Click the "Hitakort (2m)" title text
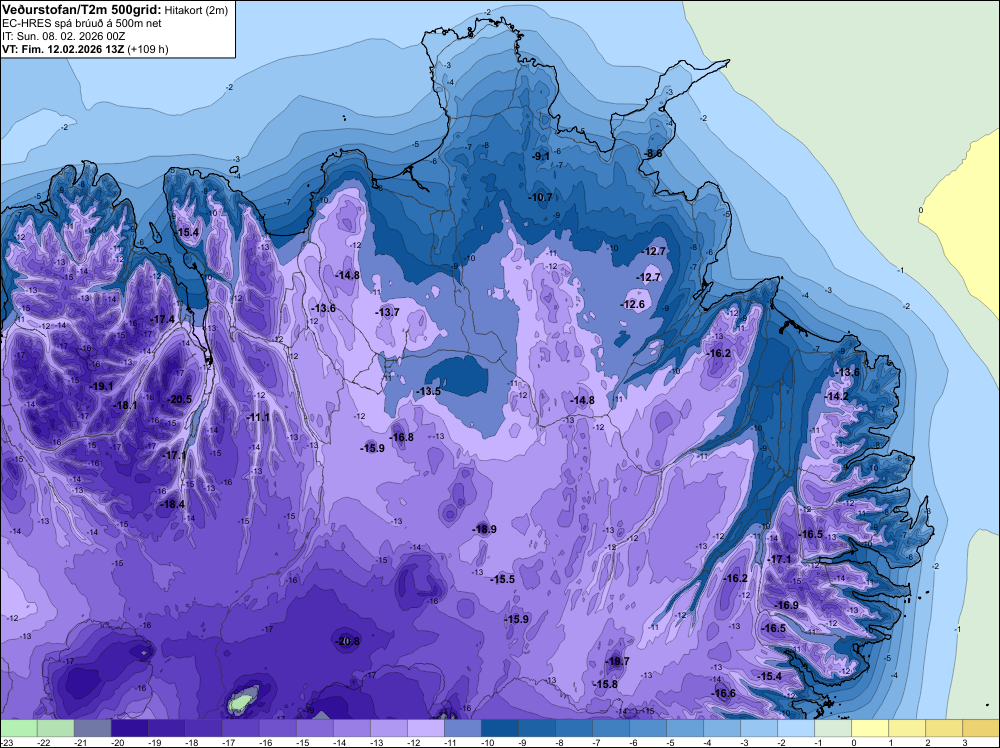 (196, 10)
